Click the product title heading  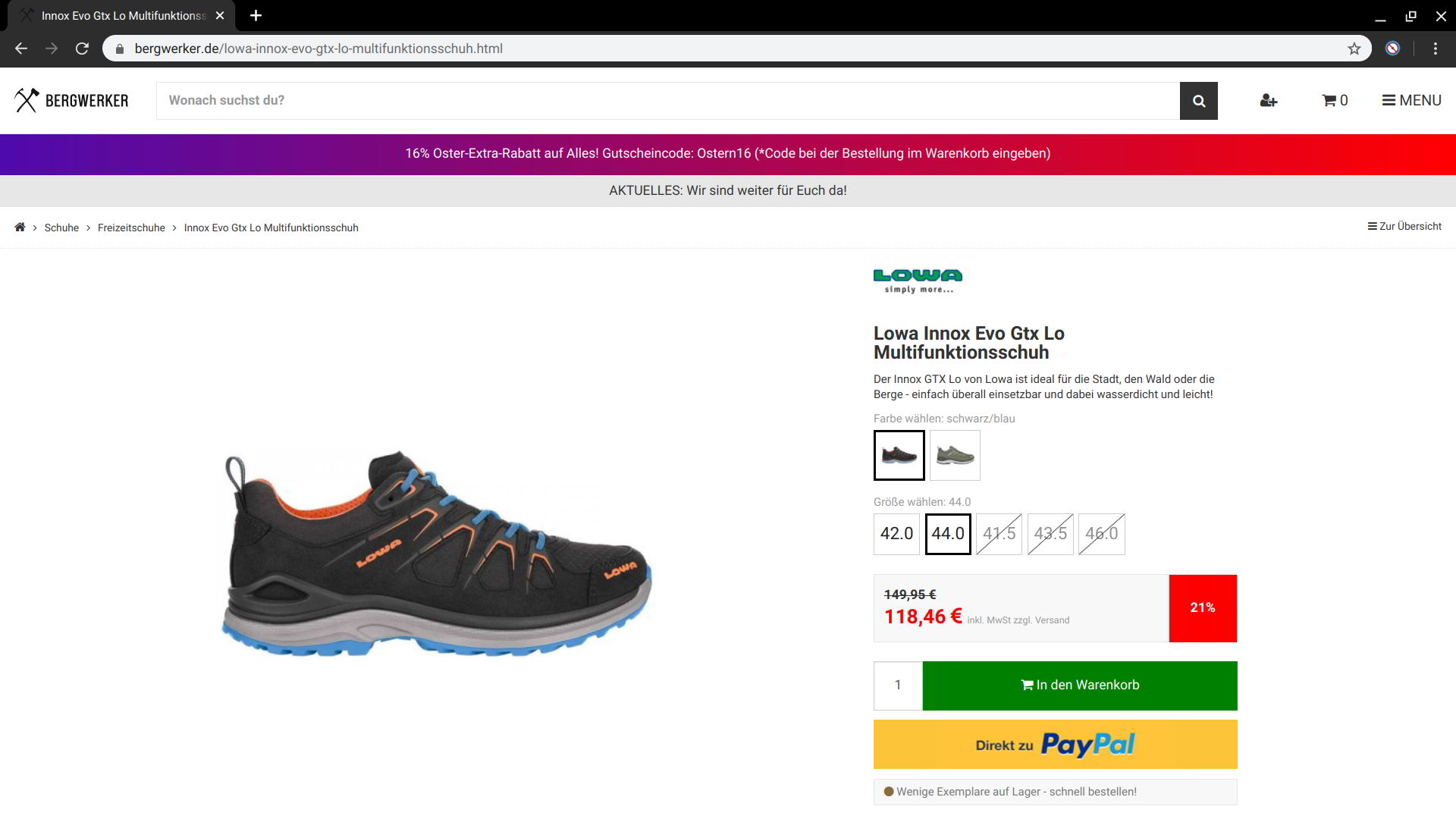[x=969, y=343]
